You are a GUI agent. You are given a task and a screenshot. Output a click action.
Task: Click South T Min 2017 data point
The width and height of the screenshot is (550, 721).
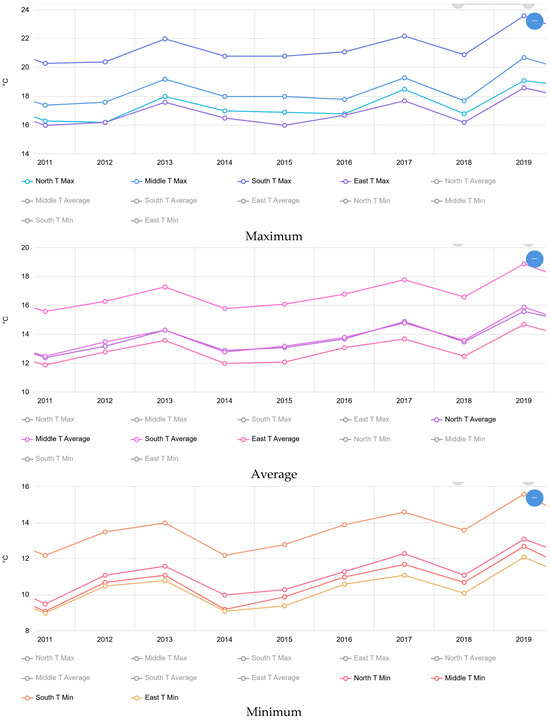tap(404, 512)
